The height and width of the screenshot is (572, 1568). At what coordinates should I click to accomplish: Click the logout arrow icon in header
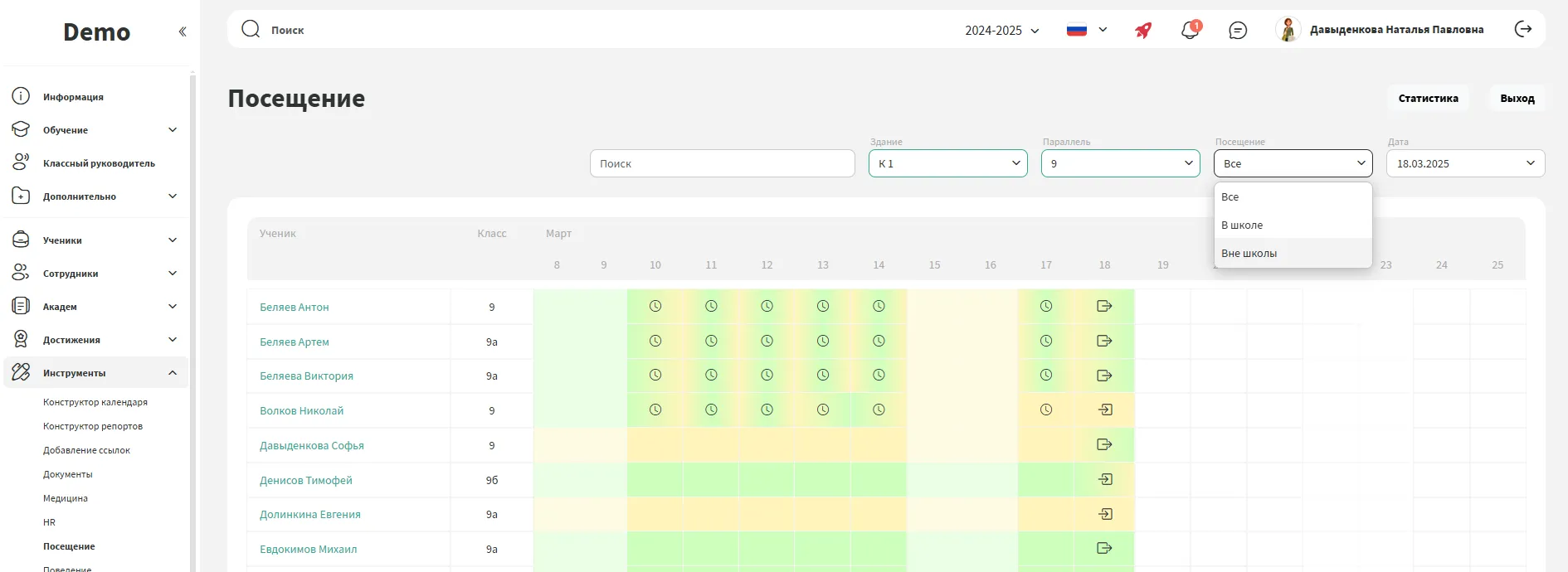point(1523,30)
